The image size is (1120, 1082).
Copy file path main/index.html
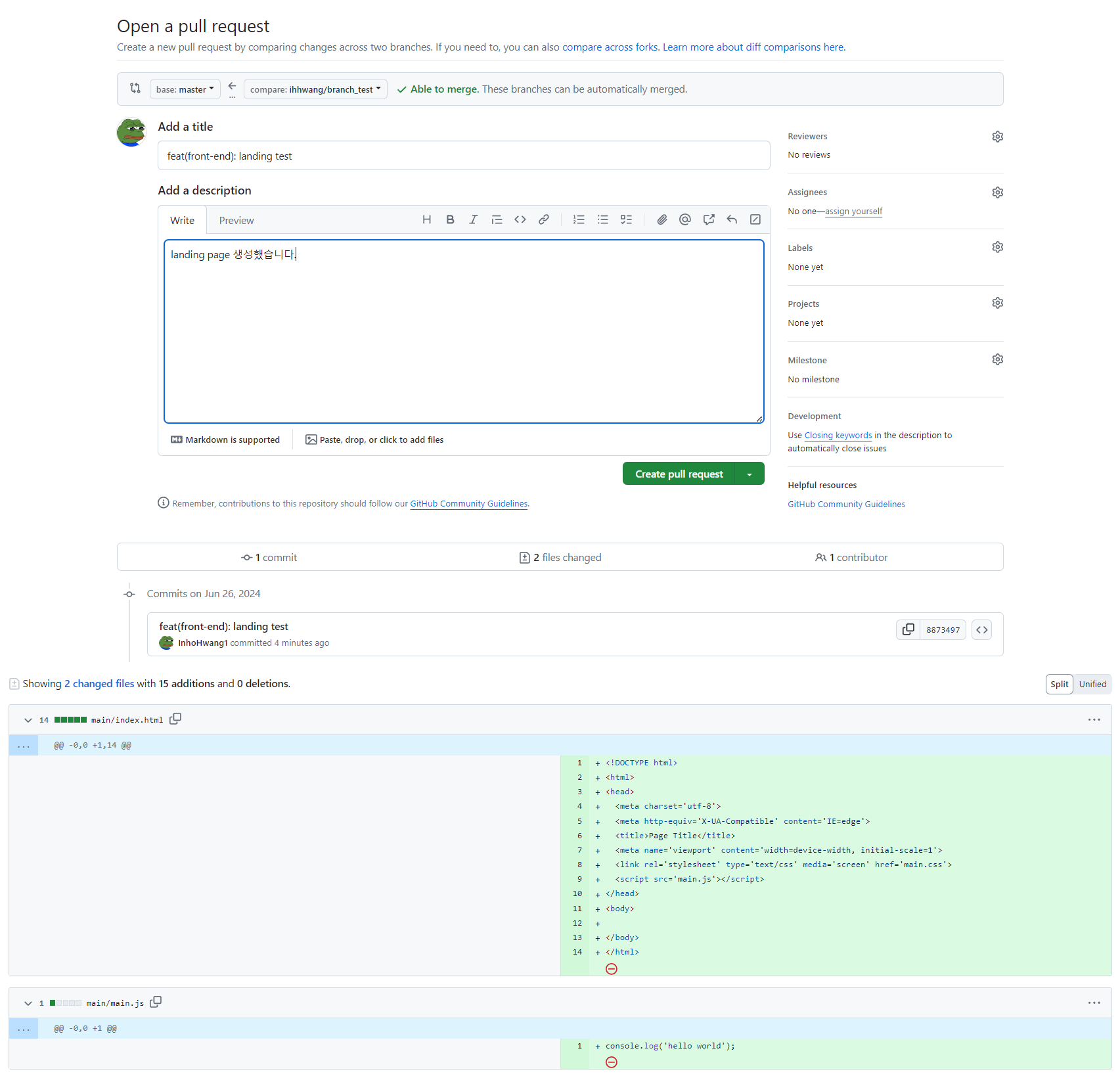pos(175,719)
